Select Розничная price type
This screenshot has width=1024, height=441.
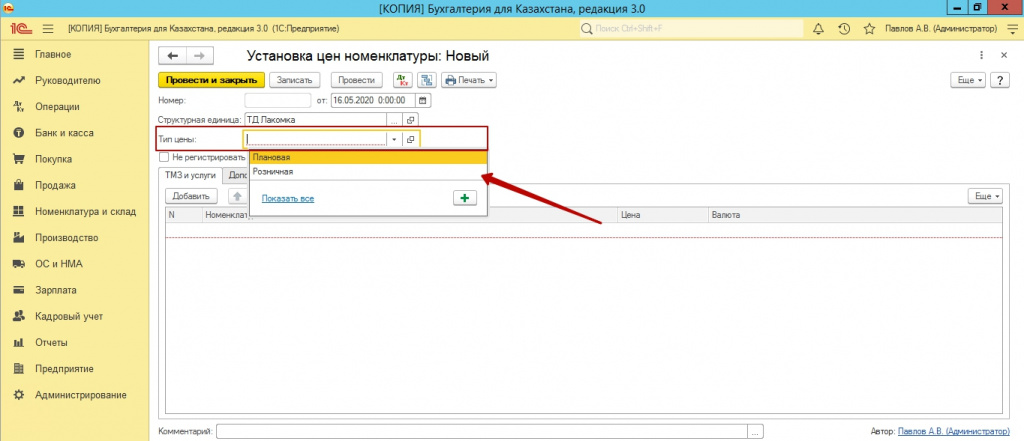tap(368, 171)
